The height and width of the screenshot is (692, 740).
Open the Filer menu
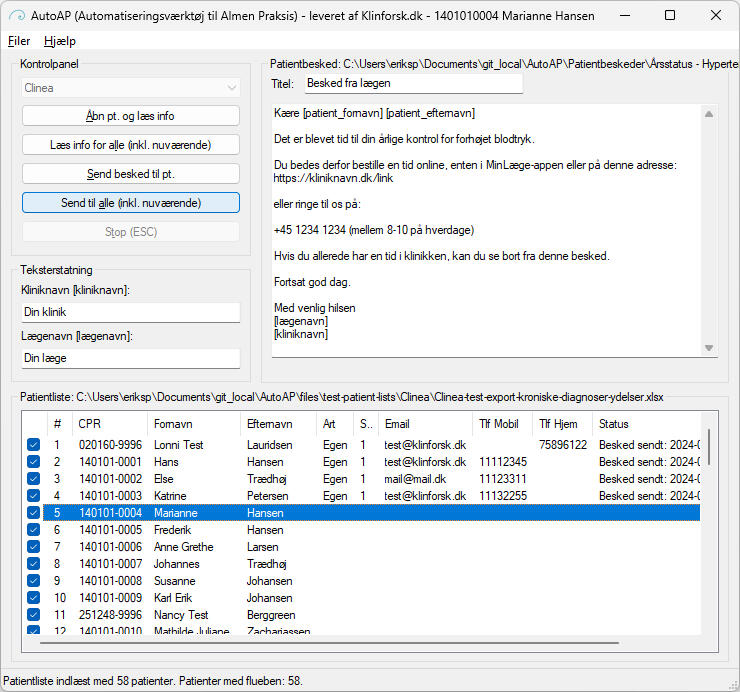(19, 41)
